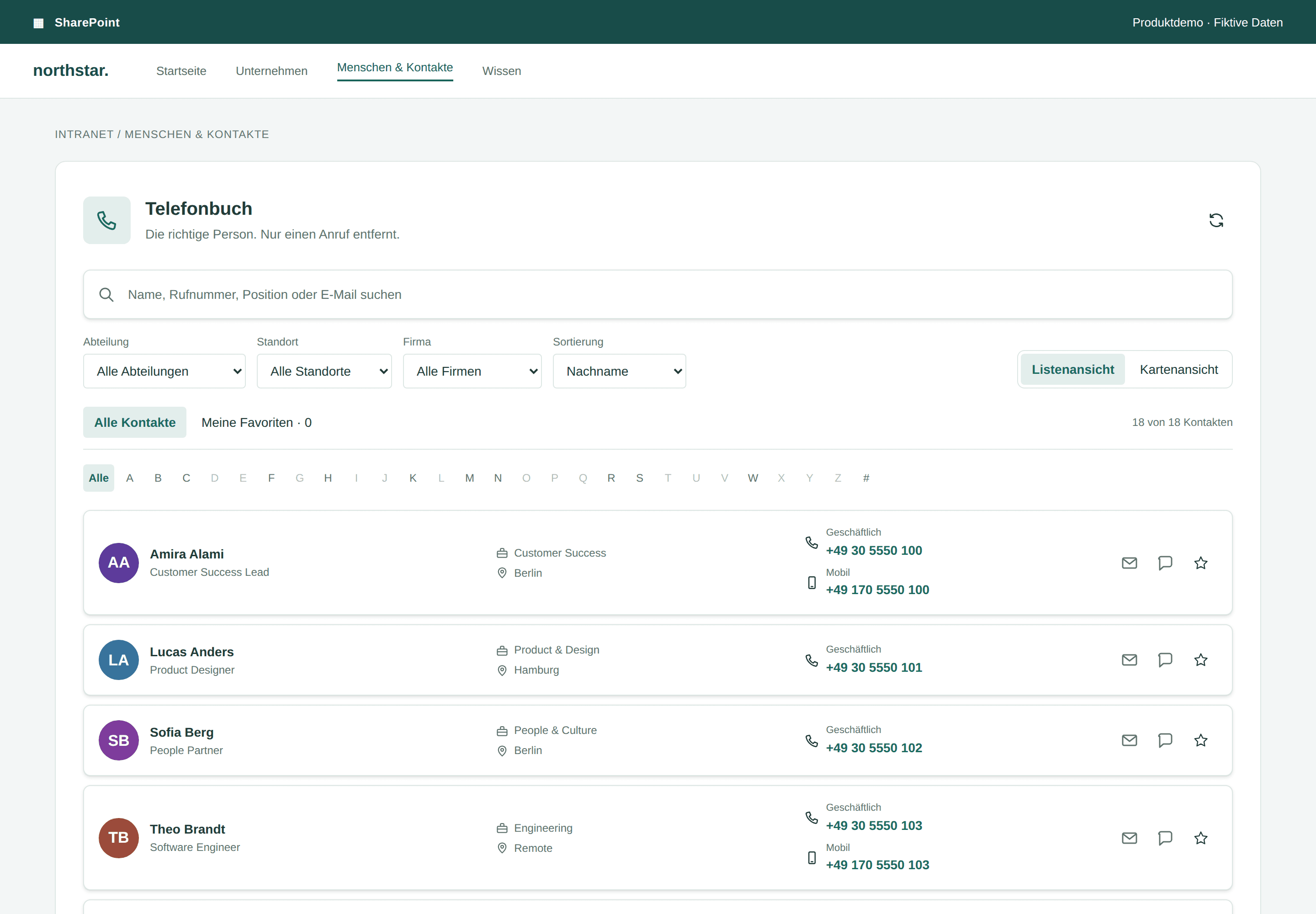Click the contact search input field

[658, 294]
